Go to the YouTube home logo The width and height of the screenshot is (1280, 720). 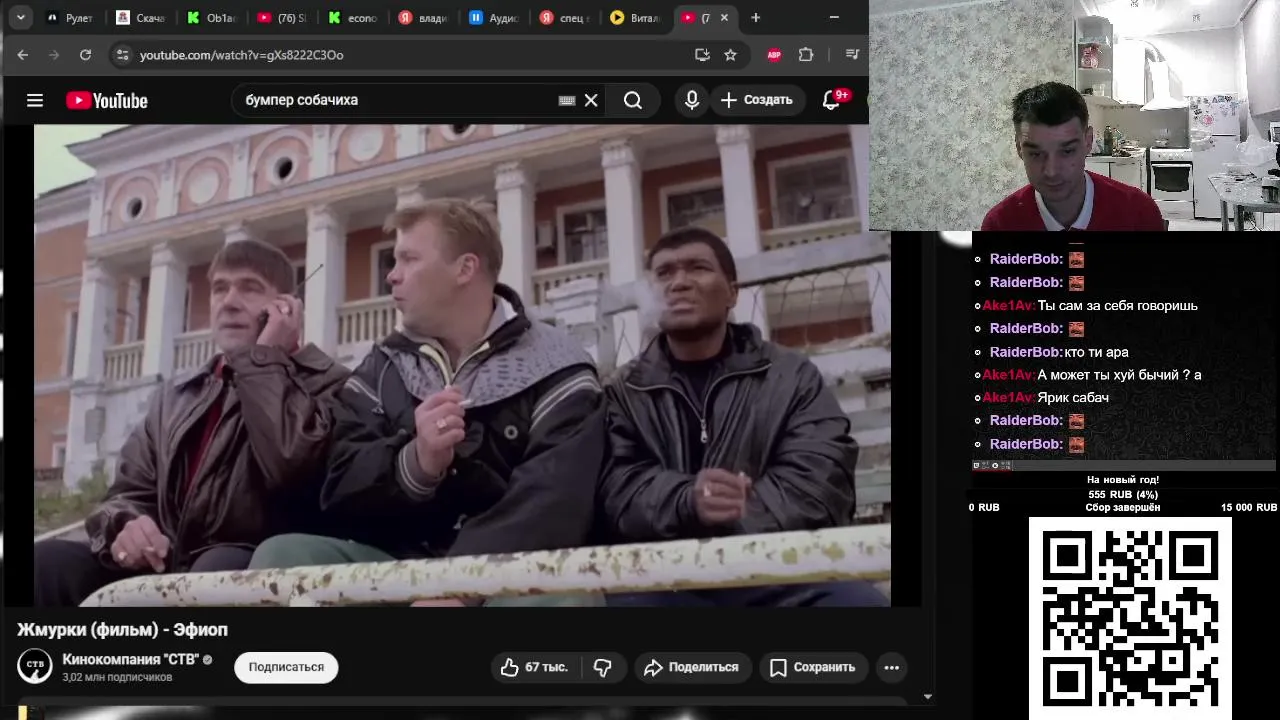107,100
